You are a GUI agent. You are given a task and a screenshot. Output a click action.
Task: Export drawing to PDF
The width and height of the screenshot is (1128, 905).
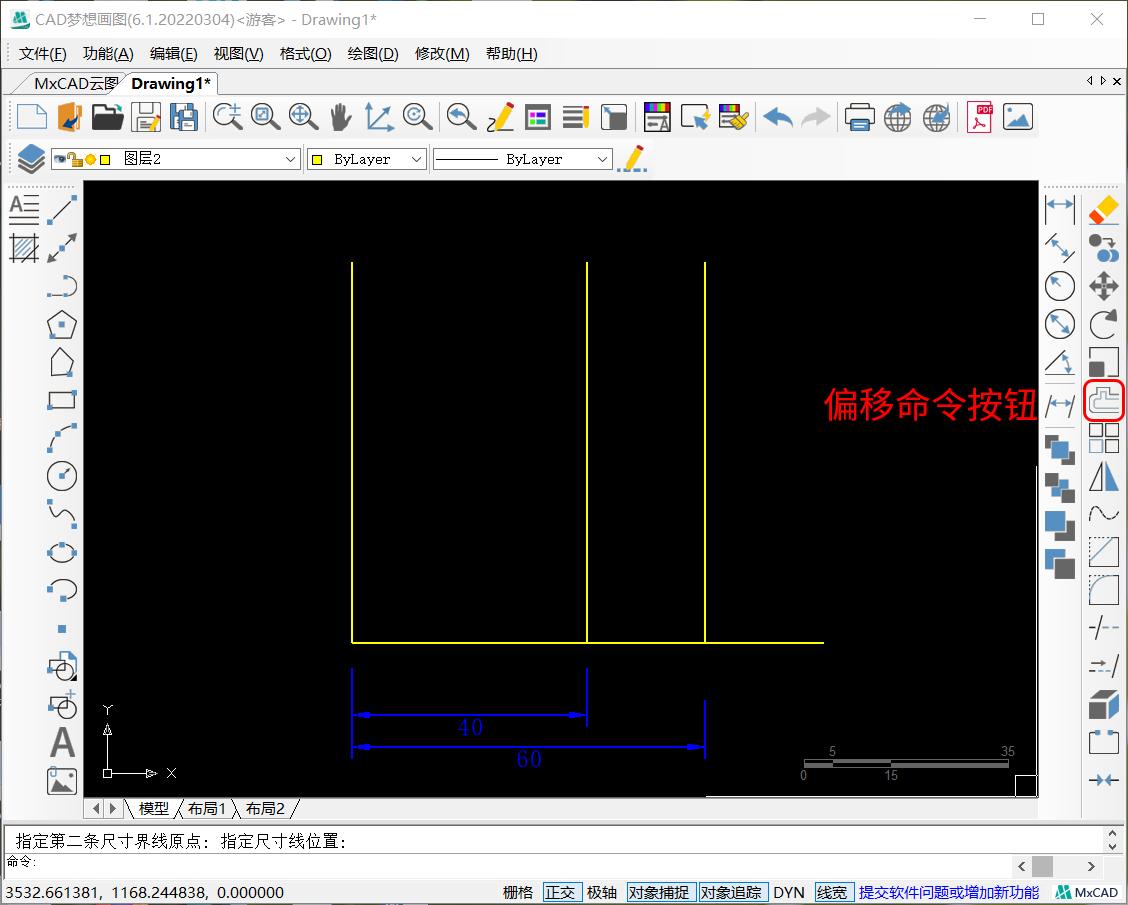click(978, 117)
